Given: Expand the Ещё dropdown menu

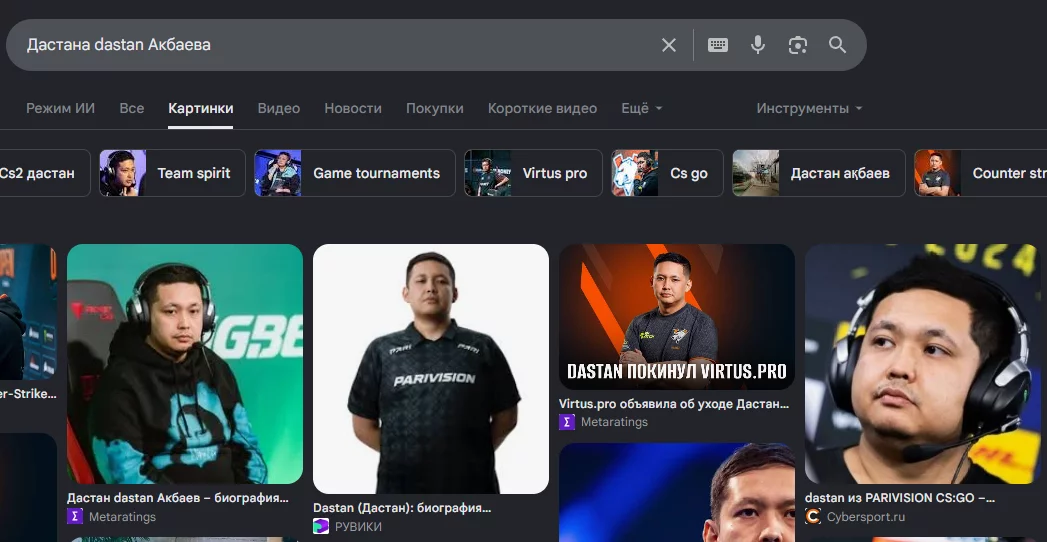Looking at the screenshot, I should (642, 108).
